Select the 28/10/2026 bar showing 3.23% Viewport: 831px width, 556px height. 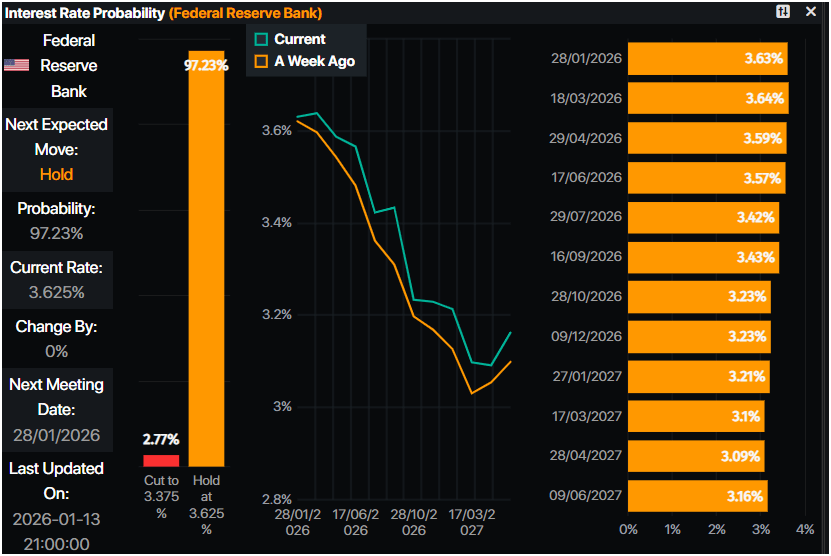click(x=698, y=297)
